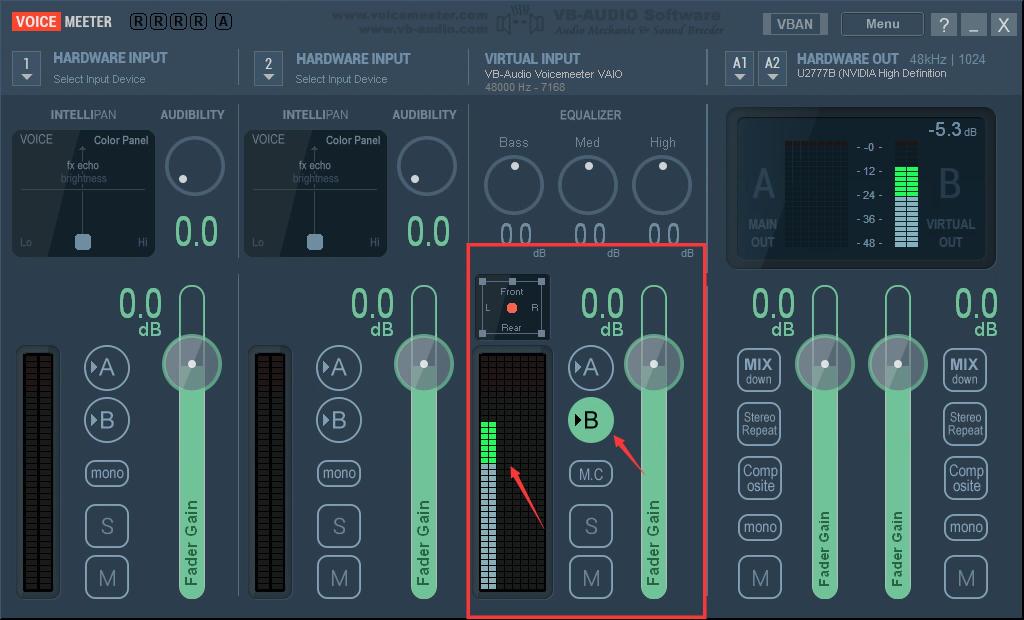1024x620 pixels.
Task: Click the 48kHz | 1024 sample rate text
Action: point(948,59)
